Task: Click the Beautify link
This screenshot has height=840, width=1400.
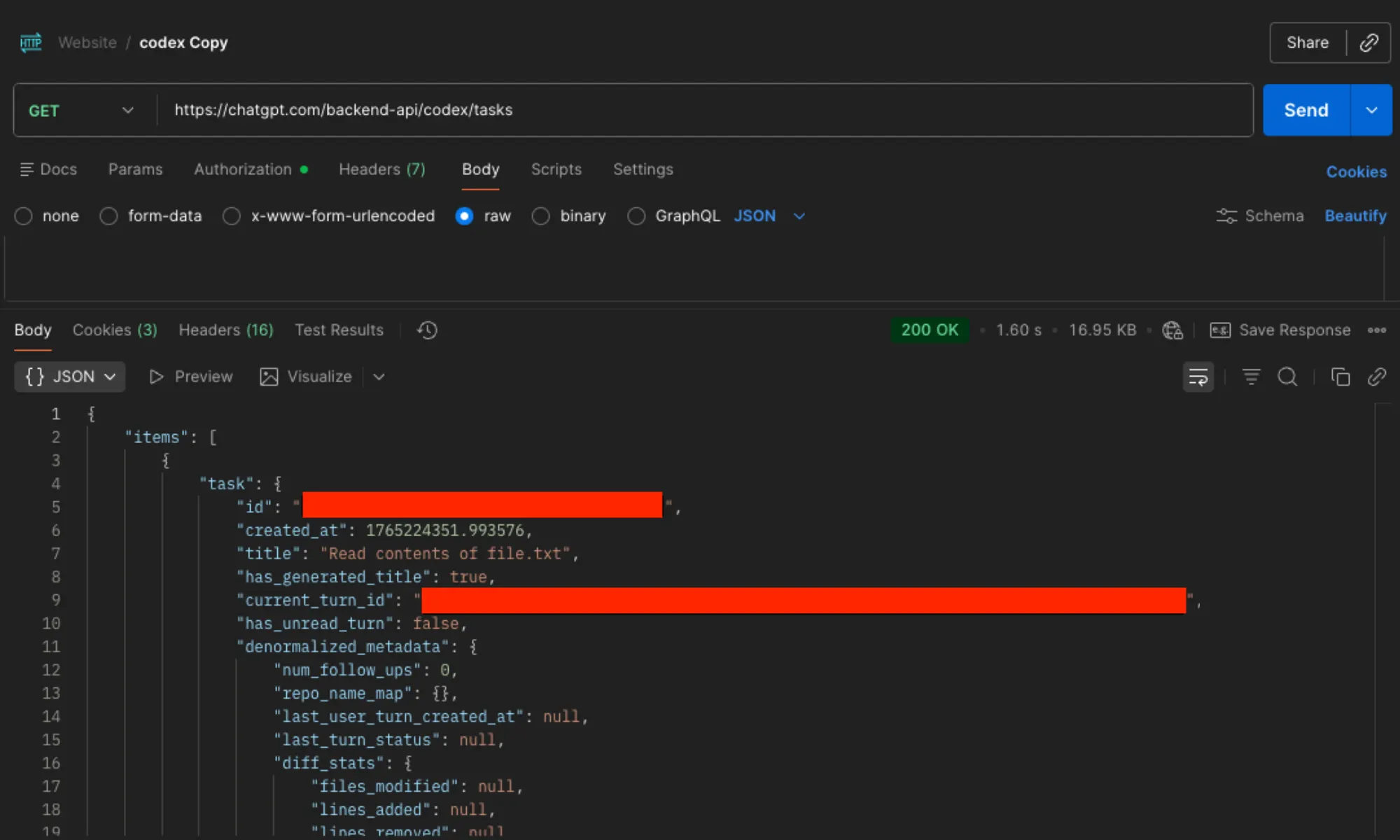Action: click(x=1355, y=216)
